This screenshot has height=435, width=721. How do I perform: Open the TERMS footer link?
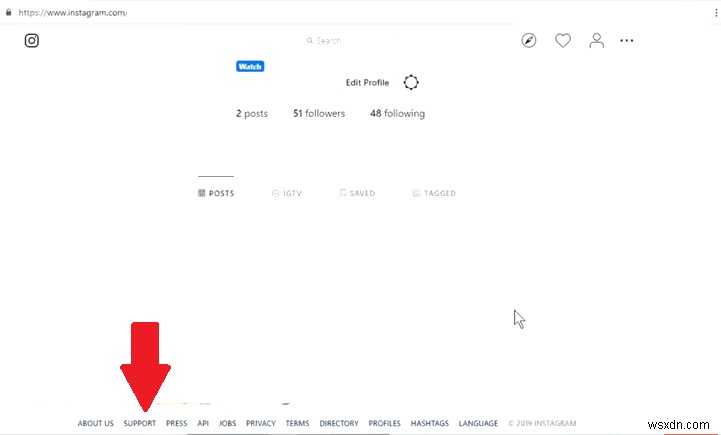click(298, 423)
